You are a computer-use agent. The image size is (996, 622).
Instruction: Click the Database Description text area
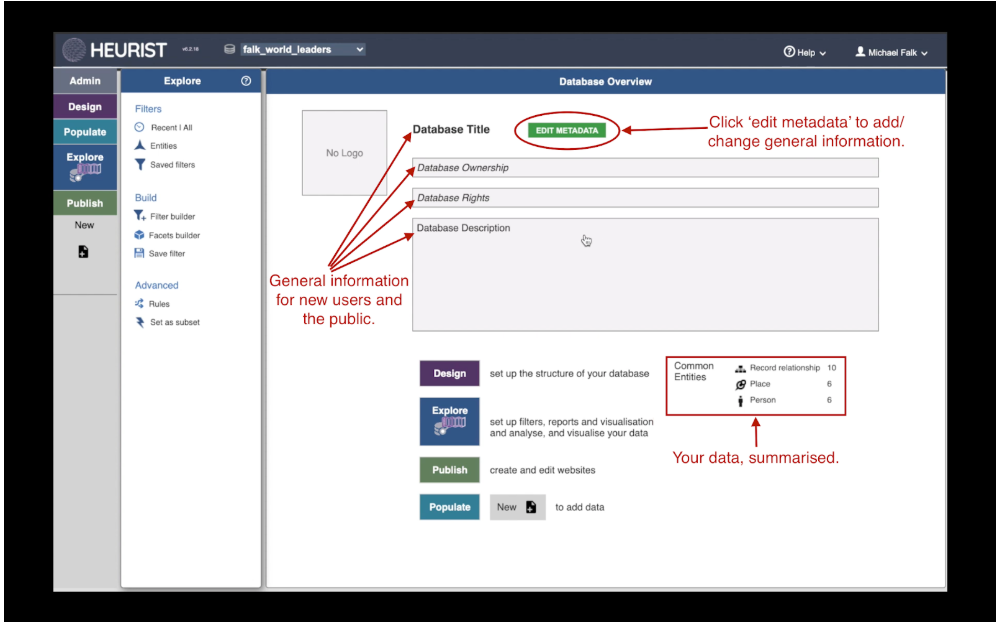coord(645,274)
